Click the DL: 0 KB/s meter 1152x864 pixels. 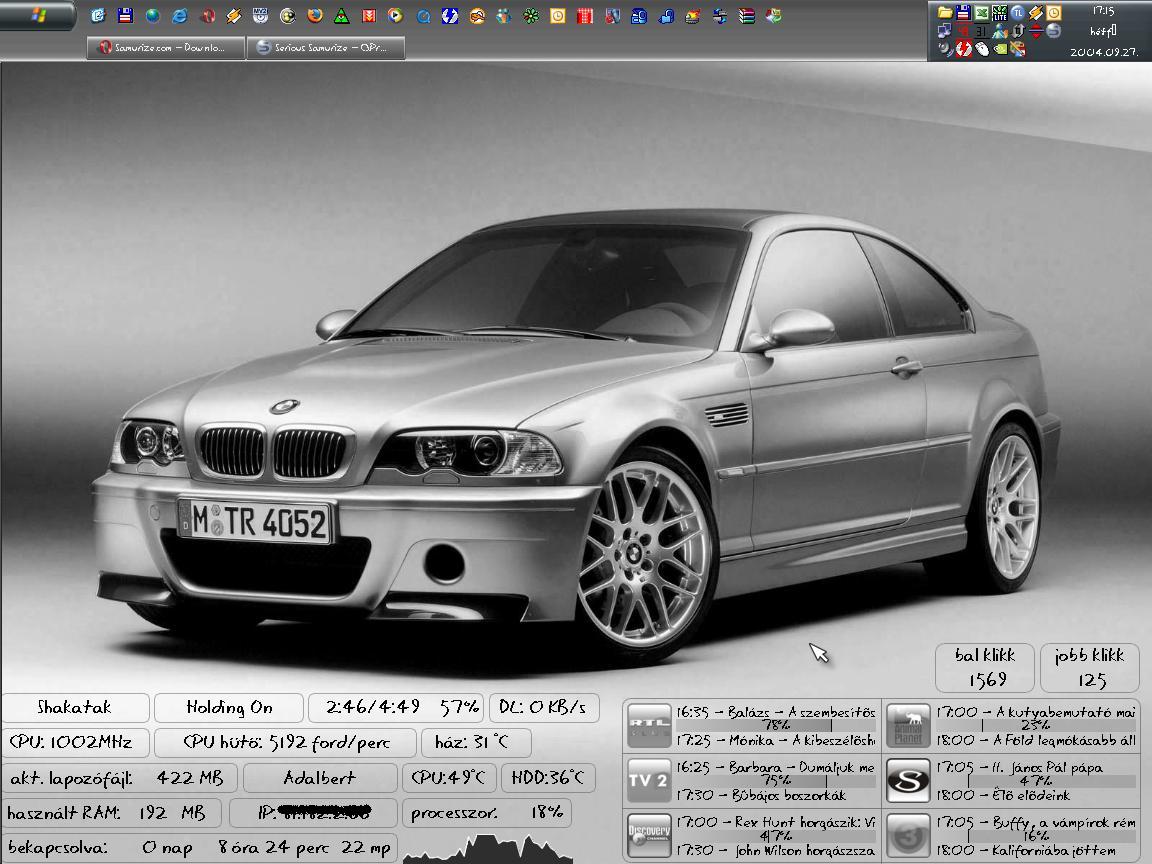(544, 708)
